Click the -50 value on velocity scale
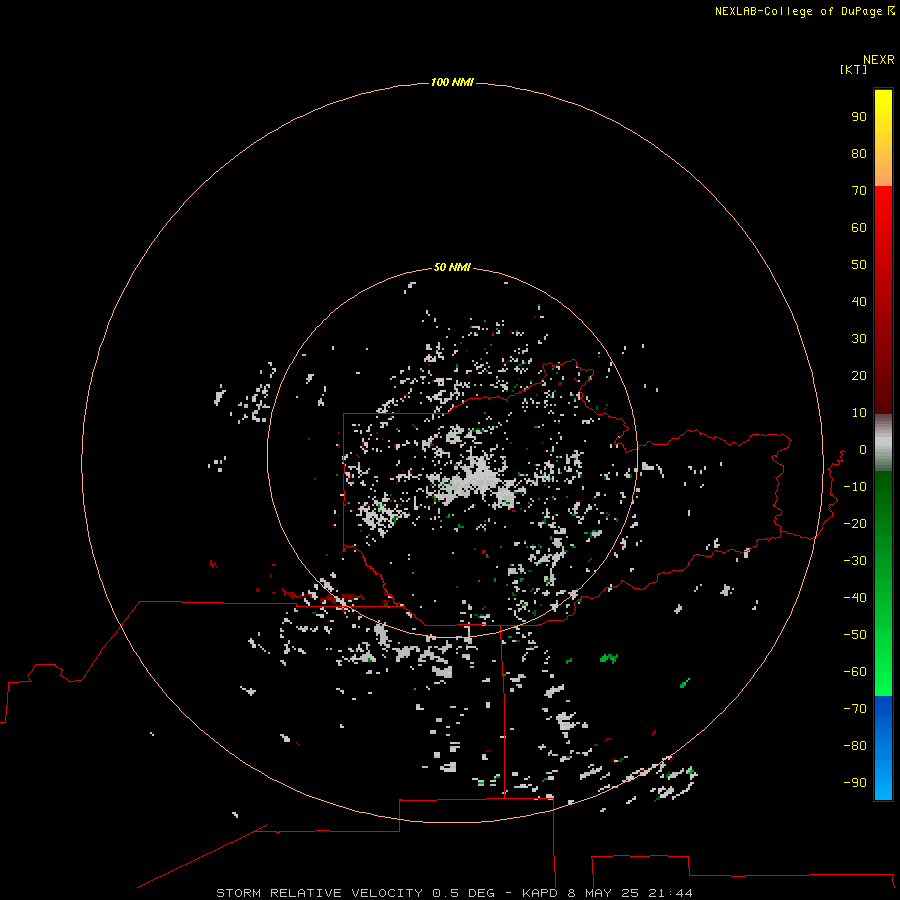The image size is (900, 900). coord(855,635)
